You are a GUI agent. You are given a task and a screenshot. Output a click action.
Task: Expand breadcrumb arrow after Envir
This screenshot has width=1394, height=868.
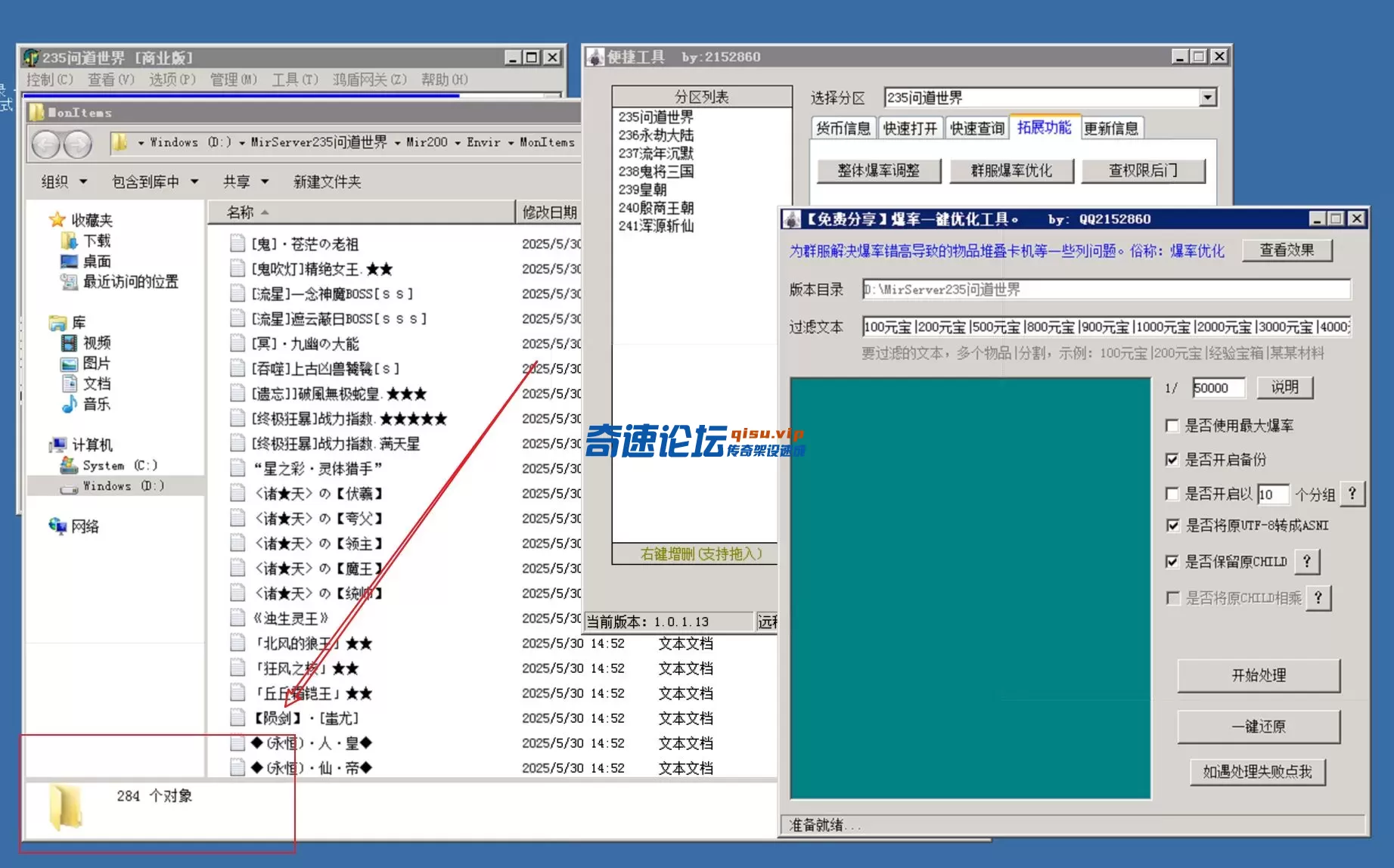[x=511, y=143]
